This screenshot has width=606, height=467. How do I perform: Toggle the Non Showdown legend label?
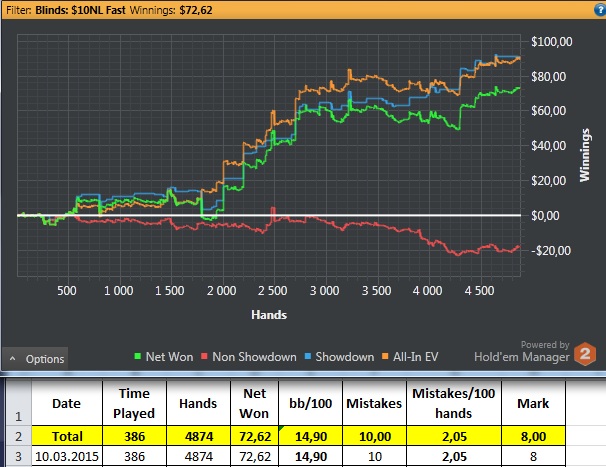pyautogui.click(x=254, y=356)
